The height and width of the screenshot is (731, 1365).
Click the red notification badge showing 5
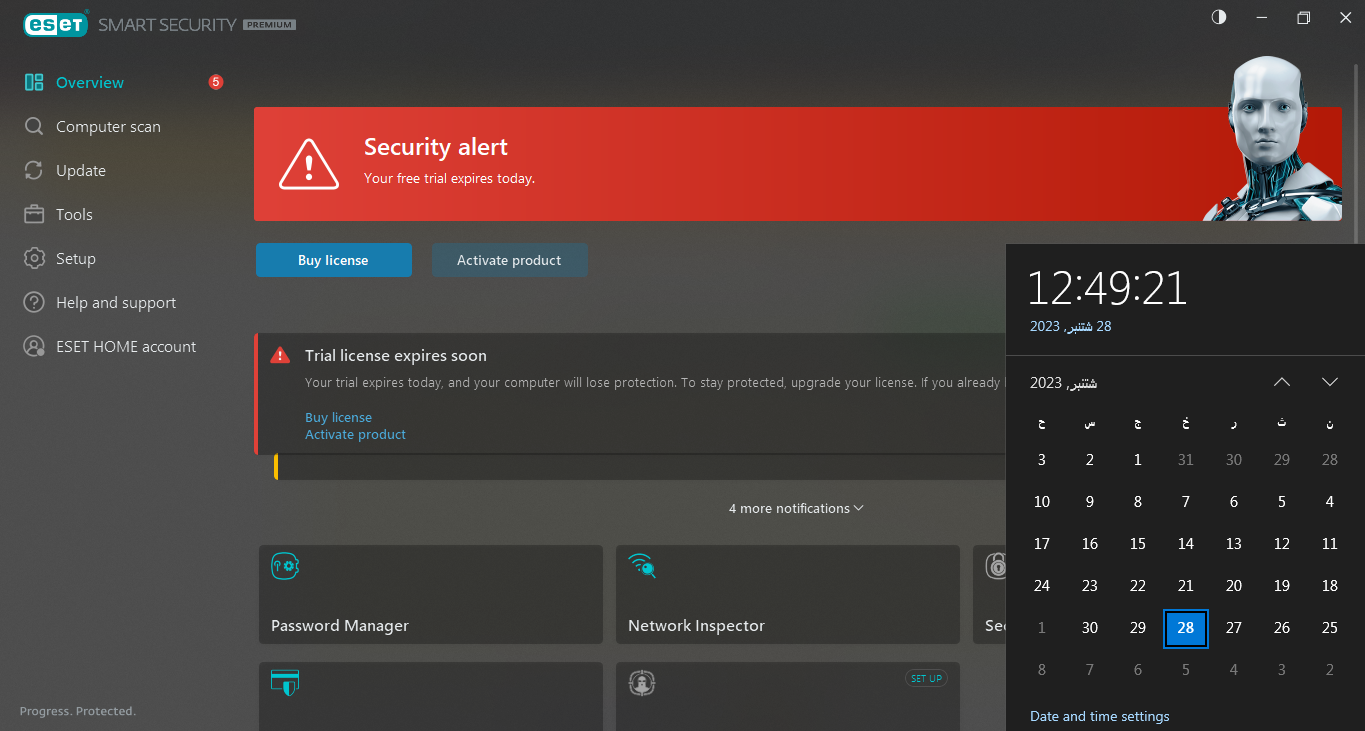(x=215, y=82)
